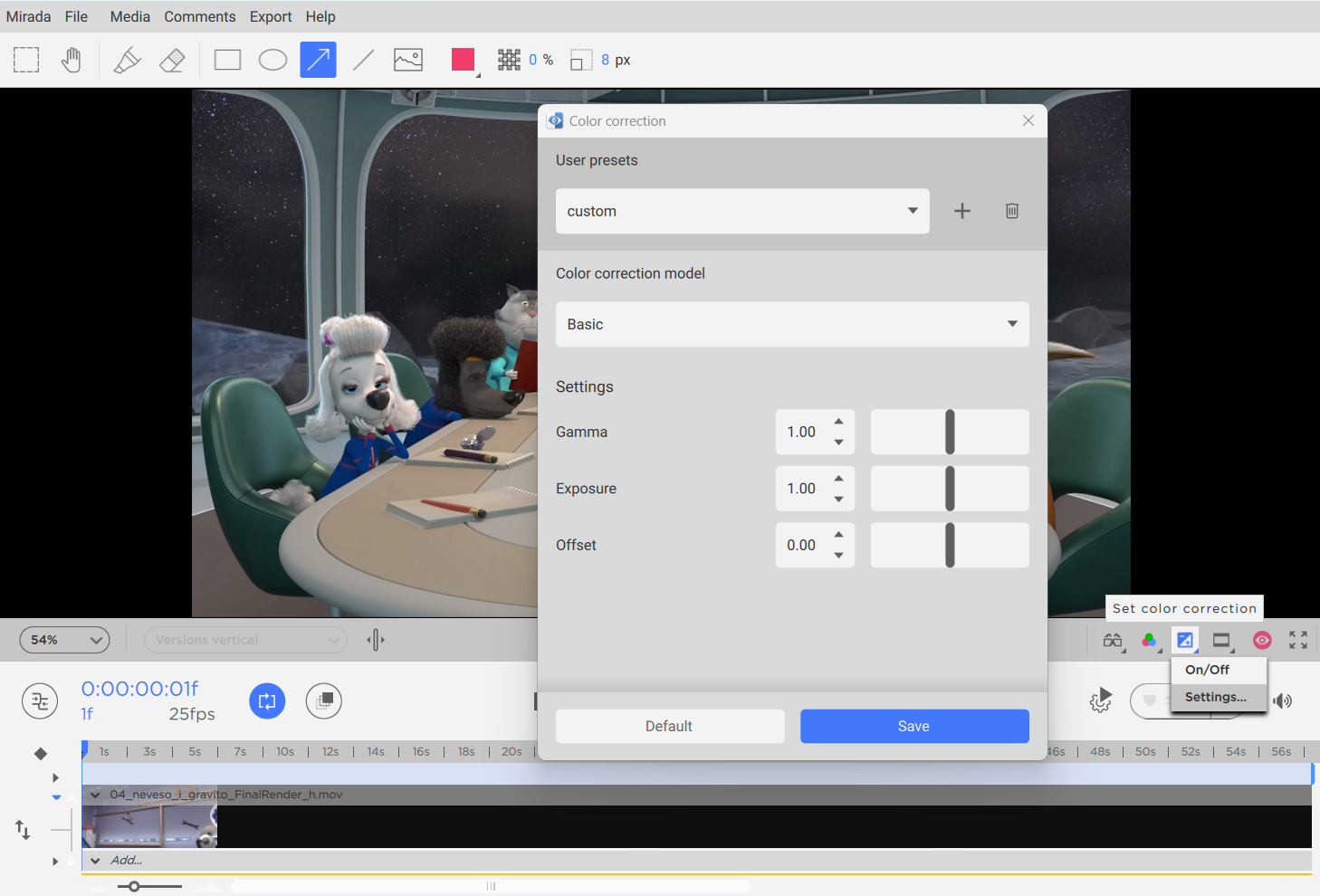This screenshot has height=896, width=1320.
Task: Select the line drawing tool
Action: (x=363, y=60)
